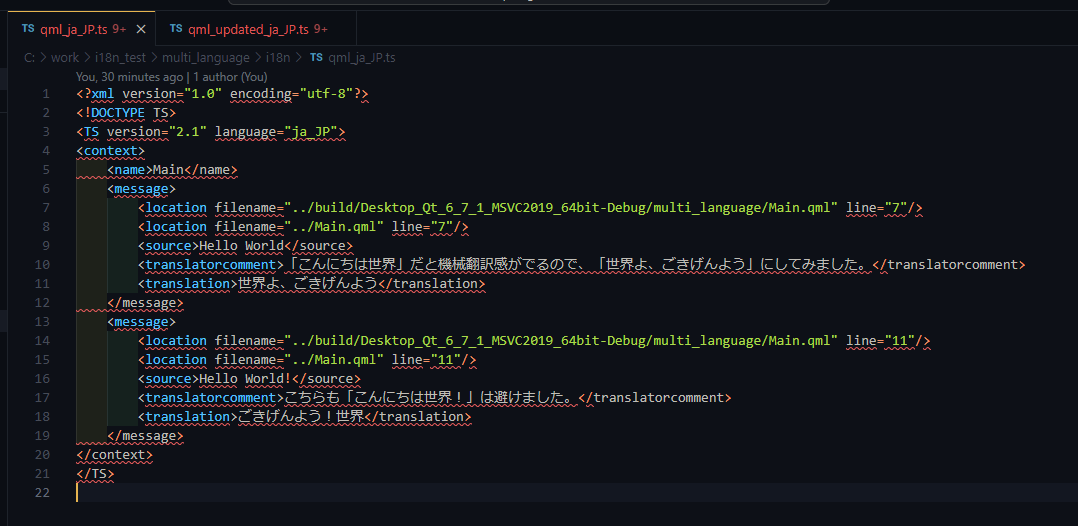Click the TS icon on qml_updated_ja_JP.ts tab
This screenshot has height=526, width=1078.
(176, 29)
